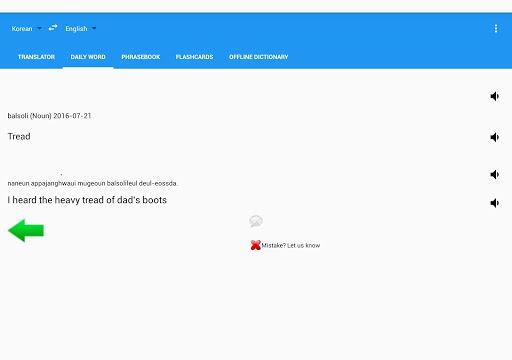Switch to the Translator tab

click(36, 57)
